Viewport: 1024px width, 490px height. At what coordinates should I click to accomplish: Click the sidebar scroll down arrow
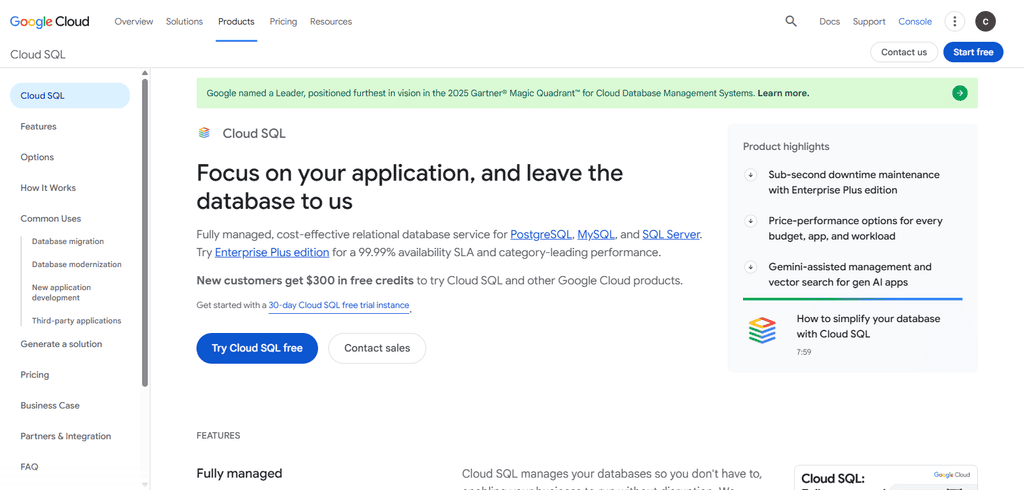145,484
